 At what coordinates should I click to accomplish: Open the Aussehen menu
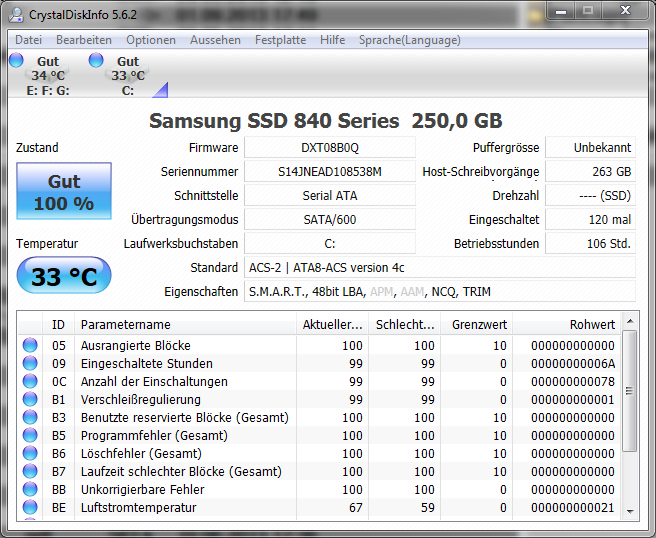[215, 40]
